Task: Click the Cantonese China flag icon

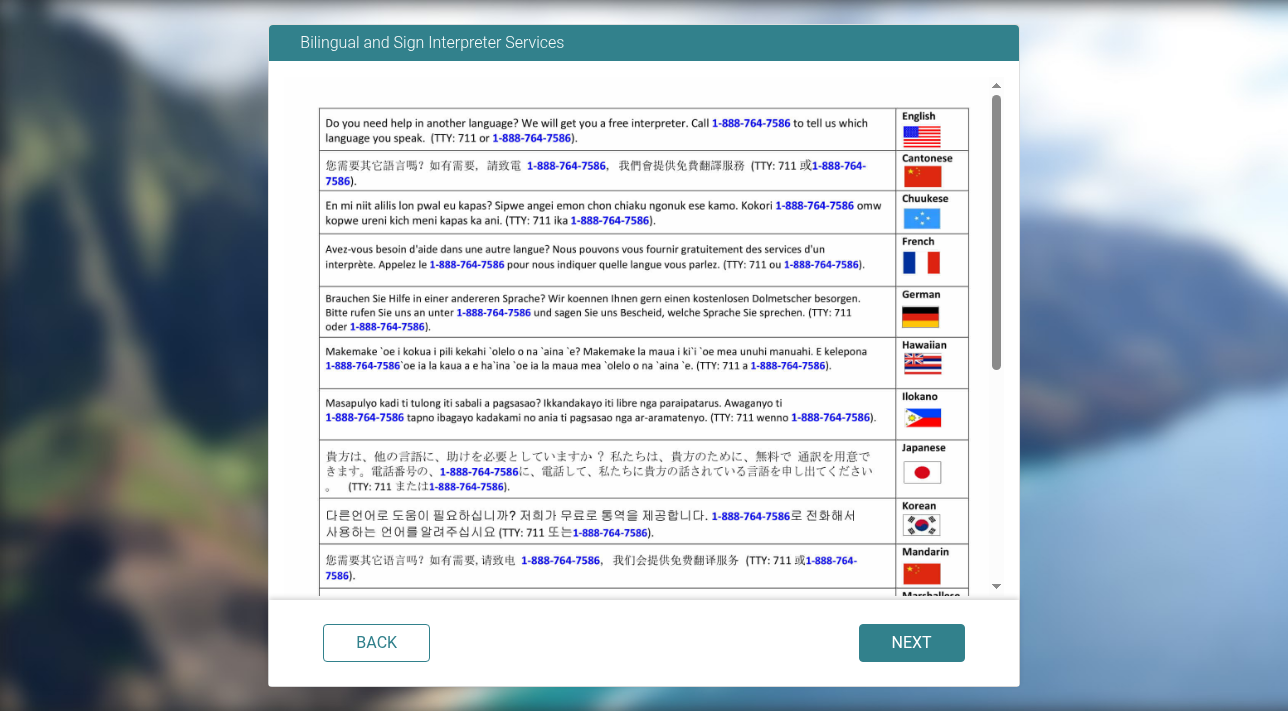Action: pos(922,177)
